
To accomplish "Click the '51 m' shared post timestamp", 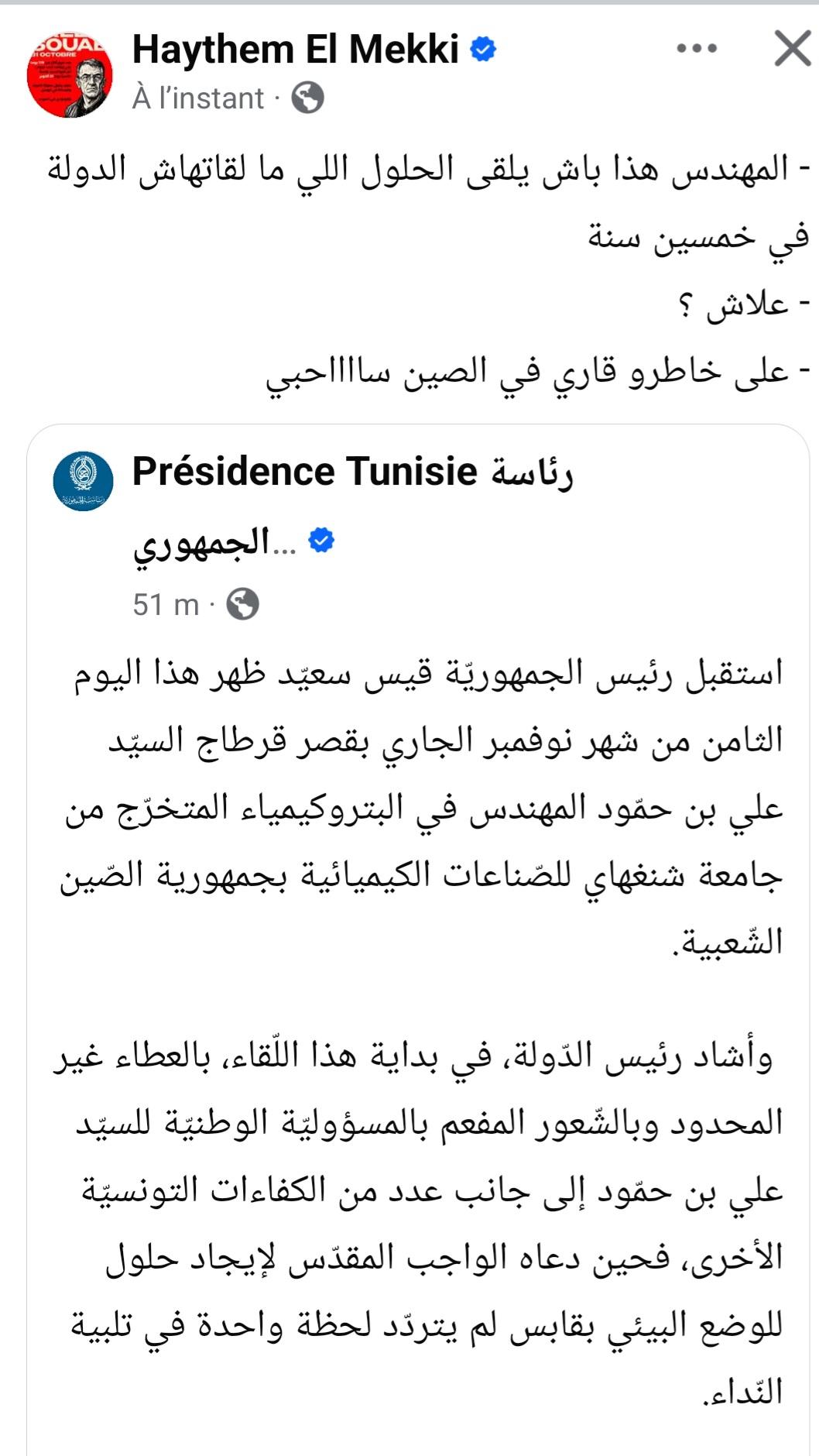I will coord(166,605).
